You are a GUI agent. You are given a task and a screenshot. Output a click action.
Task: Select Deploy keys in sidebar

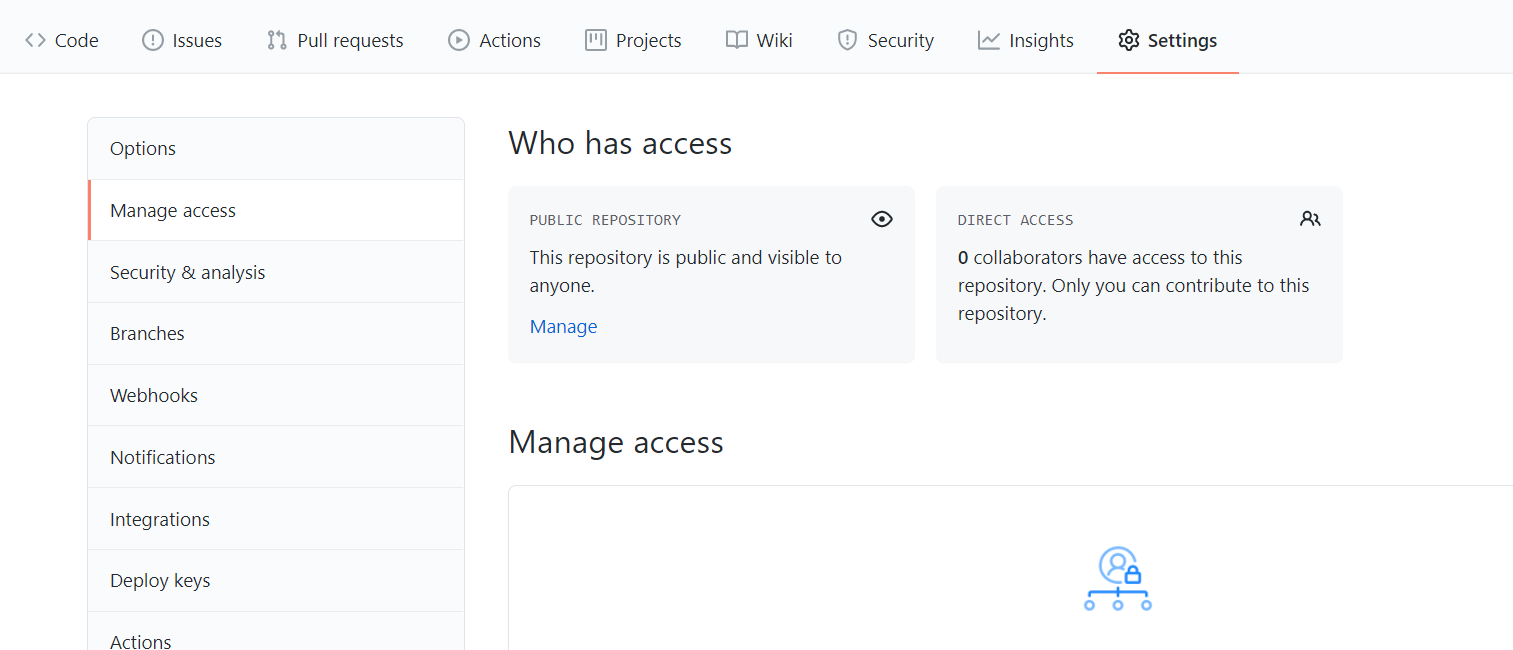coord(160,581)
